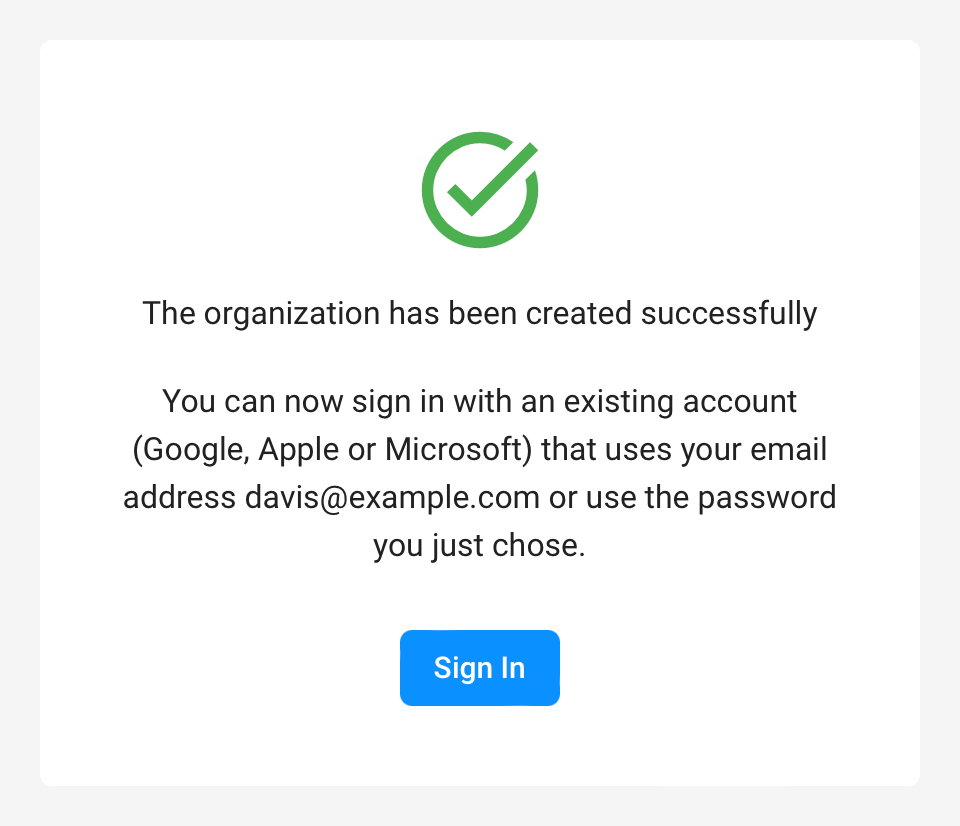The height and width of the screenshot is (826, 960).
Task: Click the Sign In button label text
Action: [x=479, y=668]
